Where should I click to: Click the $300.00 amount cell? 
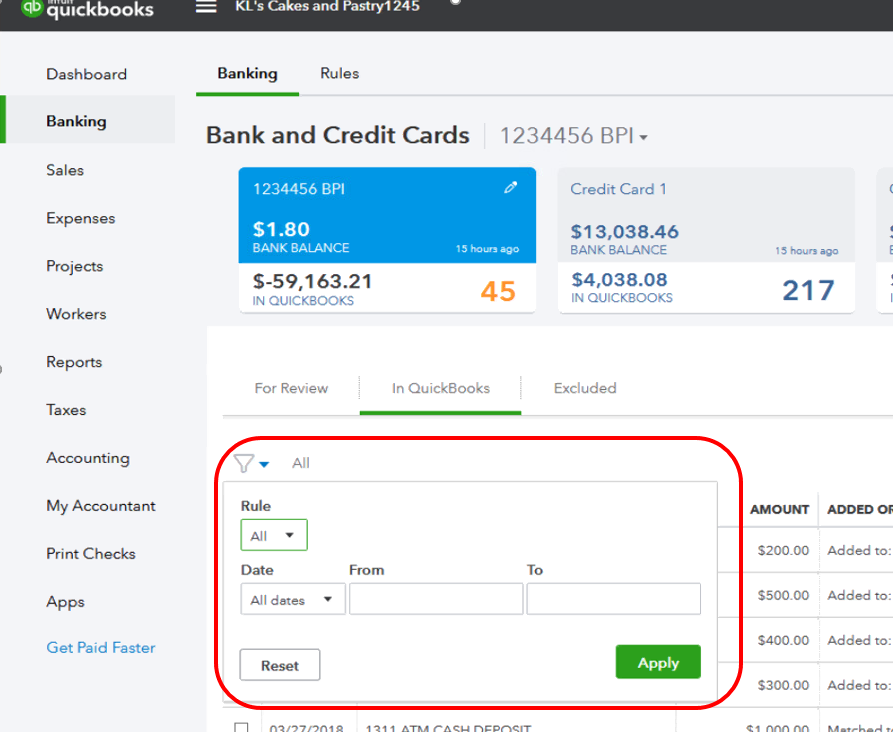coord(783,685)
